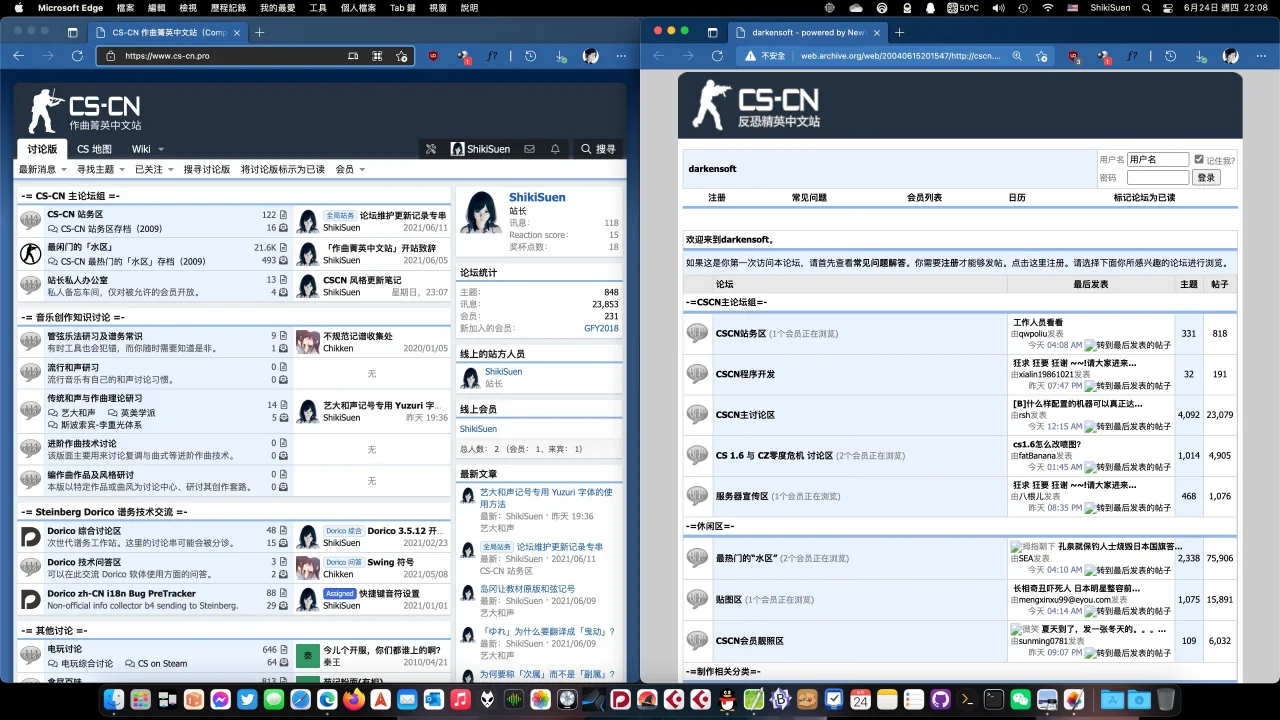The width and height of the screenshot is (1280, 720).
Task: Open the inbox envelope icon in forum navigation
Action: click(x=529, y=149)
